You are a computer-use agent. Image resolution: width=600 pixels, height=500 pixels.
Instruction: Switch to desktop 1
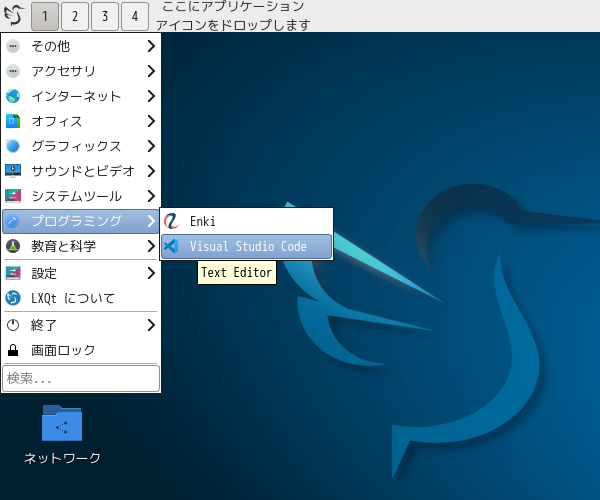click(45, 16)
